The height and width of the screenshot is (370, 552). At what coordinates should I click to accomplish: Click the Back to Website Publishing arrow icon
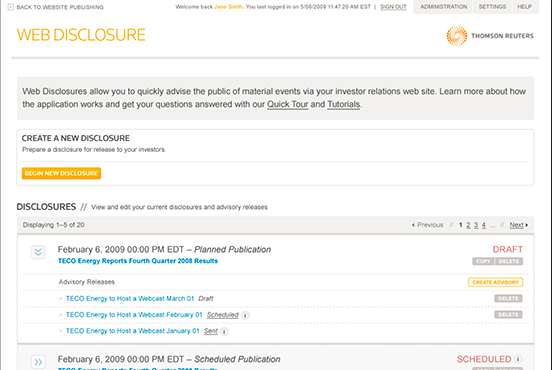[x=11, y=7]
